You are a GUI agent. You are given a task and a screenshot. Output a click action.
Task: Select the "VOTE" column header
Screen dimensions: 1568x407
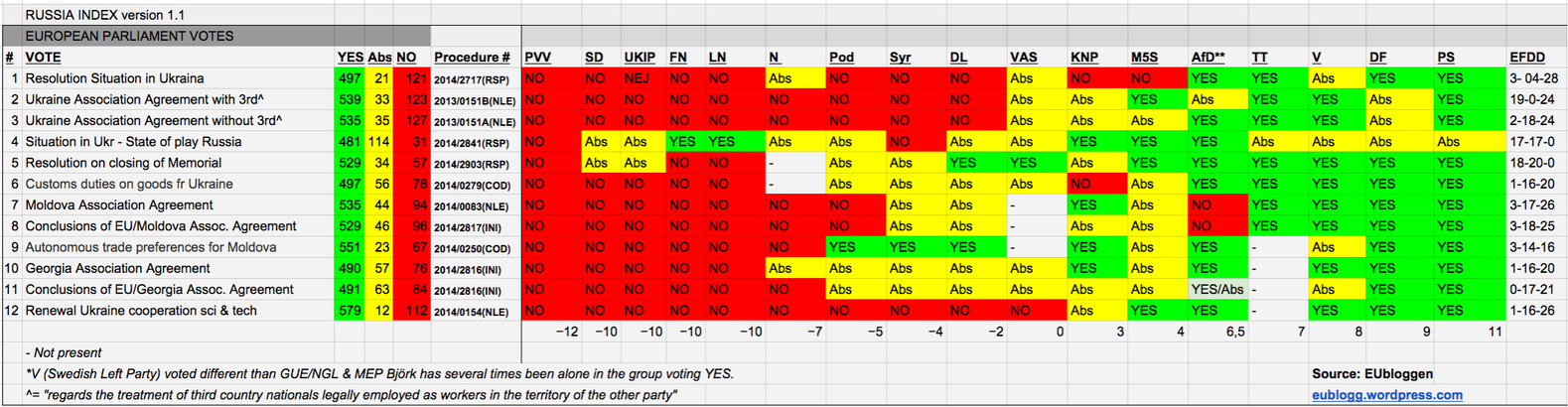pyautogui.click(x=43, y=58)
